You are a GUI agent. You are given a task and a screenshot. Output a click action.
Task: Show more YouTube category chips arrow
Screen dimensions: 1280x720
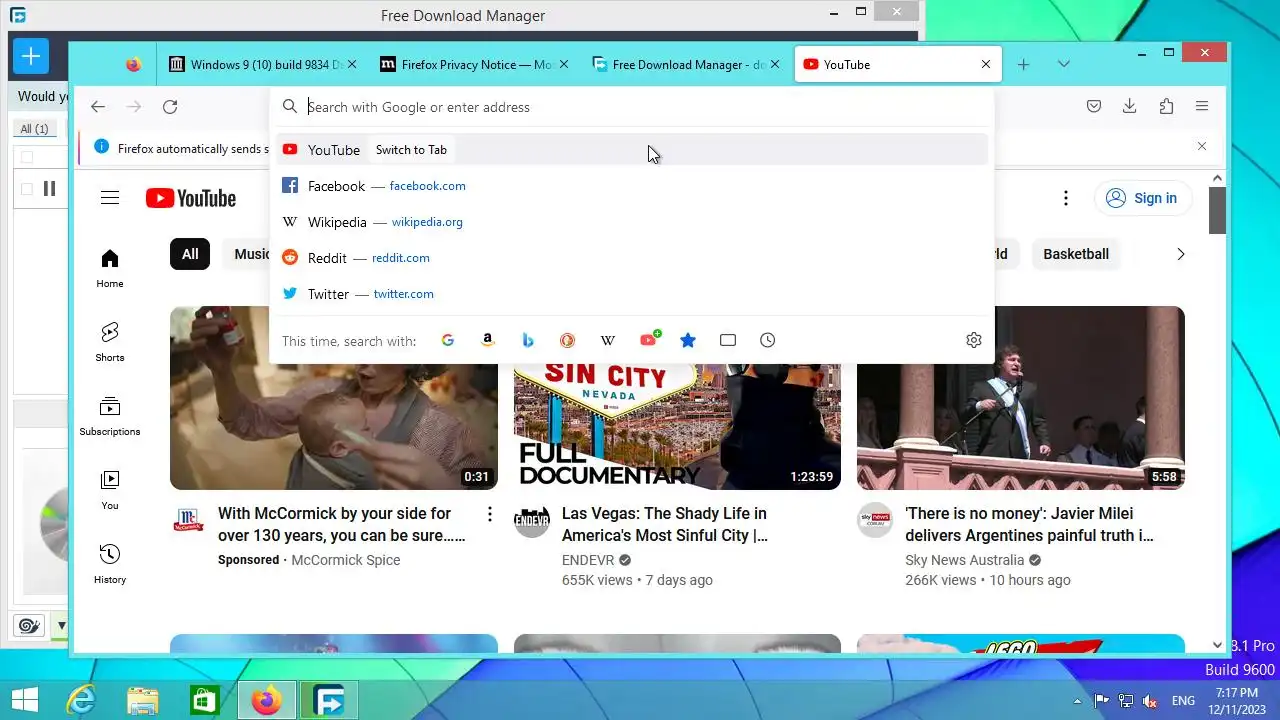1180,254
